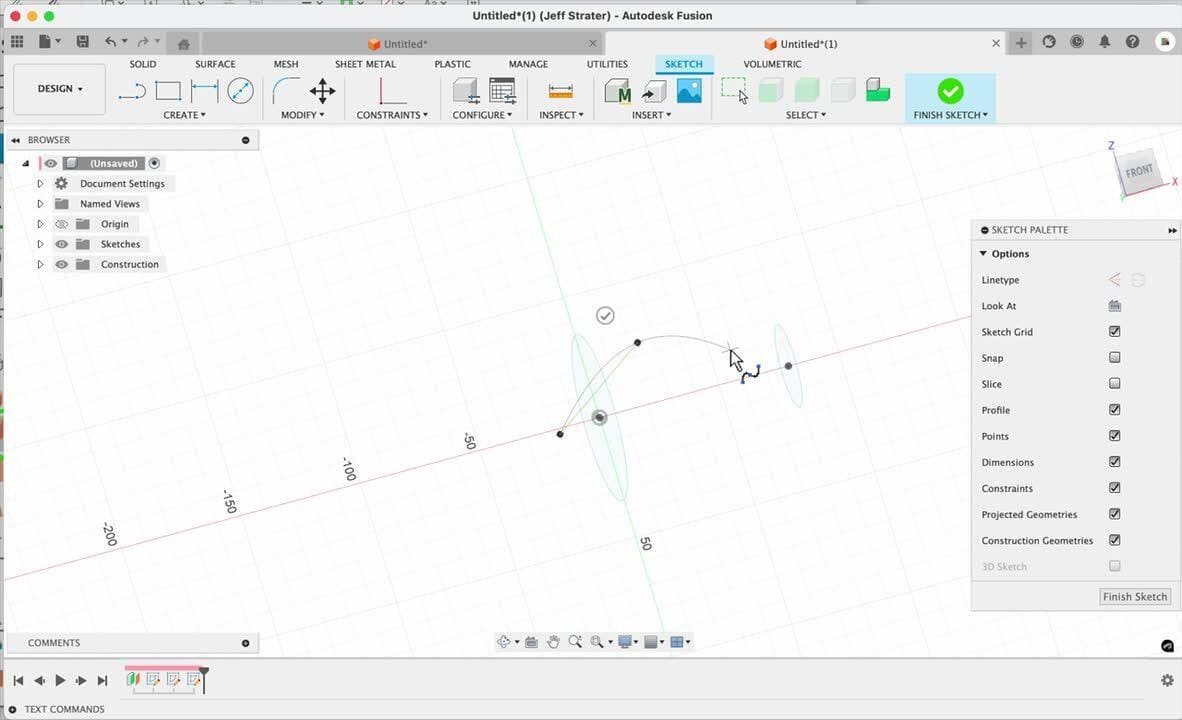Choose the Sketch Dimension tool

tap(204, 91)
